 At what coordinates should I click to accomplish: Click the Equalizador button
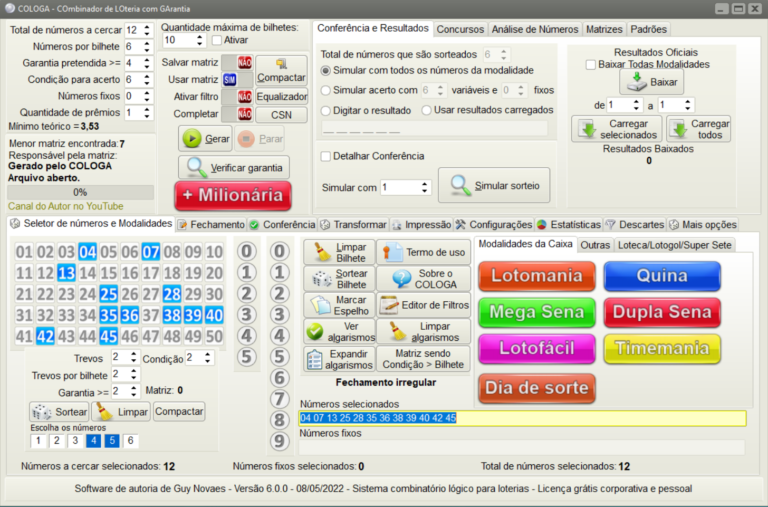(x=282, y=97)
